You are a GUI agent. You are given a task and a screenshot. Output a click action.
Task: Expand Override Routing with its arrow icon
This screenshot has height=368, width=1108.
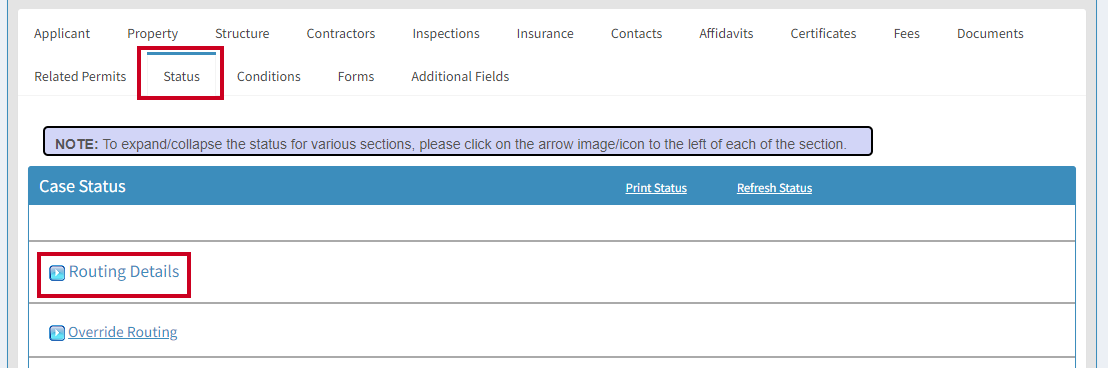click(x=57, y=333)
